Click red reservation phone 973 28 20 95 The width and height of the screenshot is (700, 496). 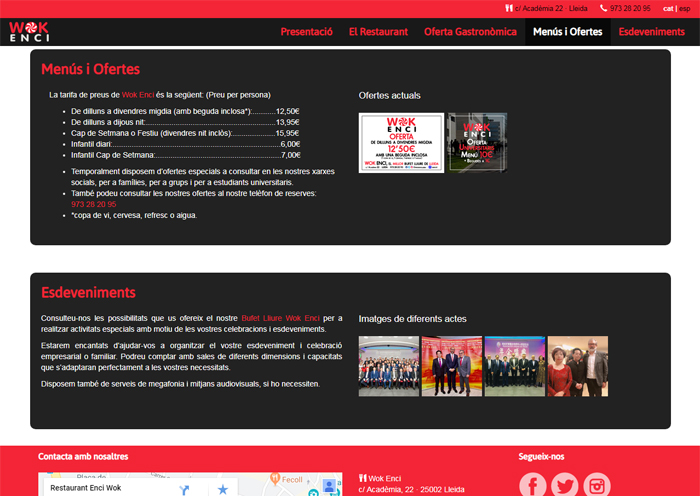click(94, 204)
